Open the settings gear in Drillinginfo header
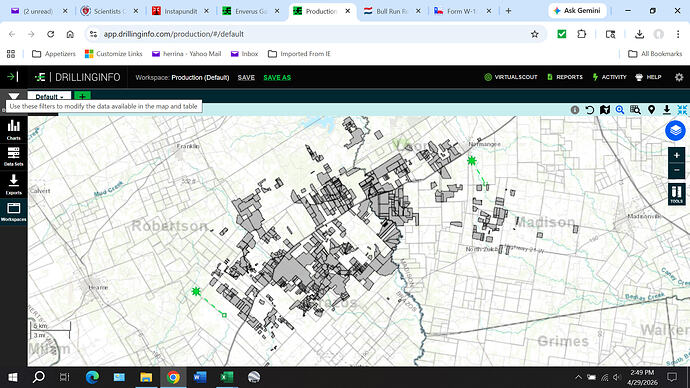This screenshot has width=690, height=388. [x=679, y=77]
